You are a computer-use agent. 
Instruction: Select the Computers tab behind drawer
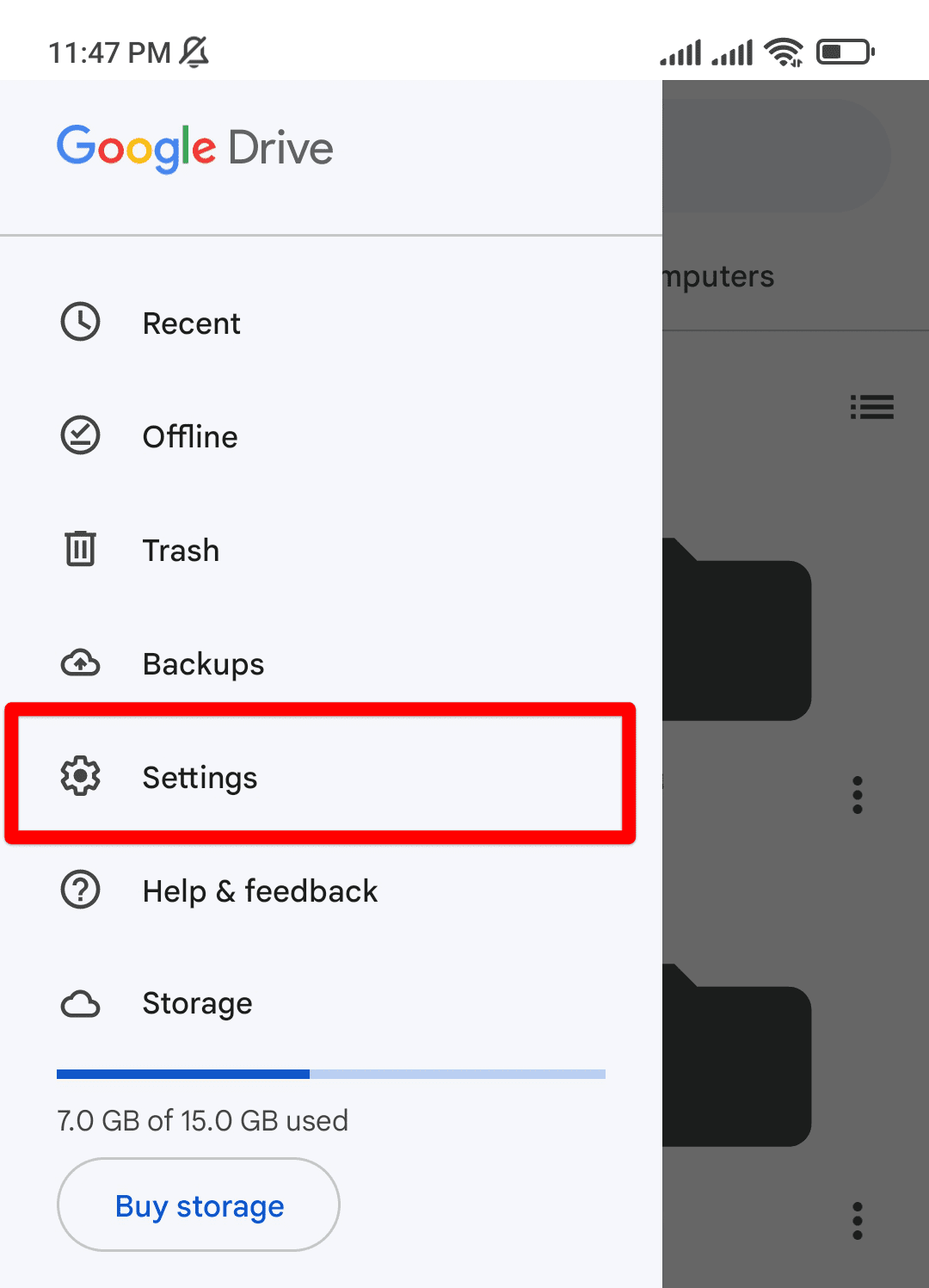click(x=719, y=276)
